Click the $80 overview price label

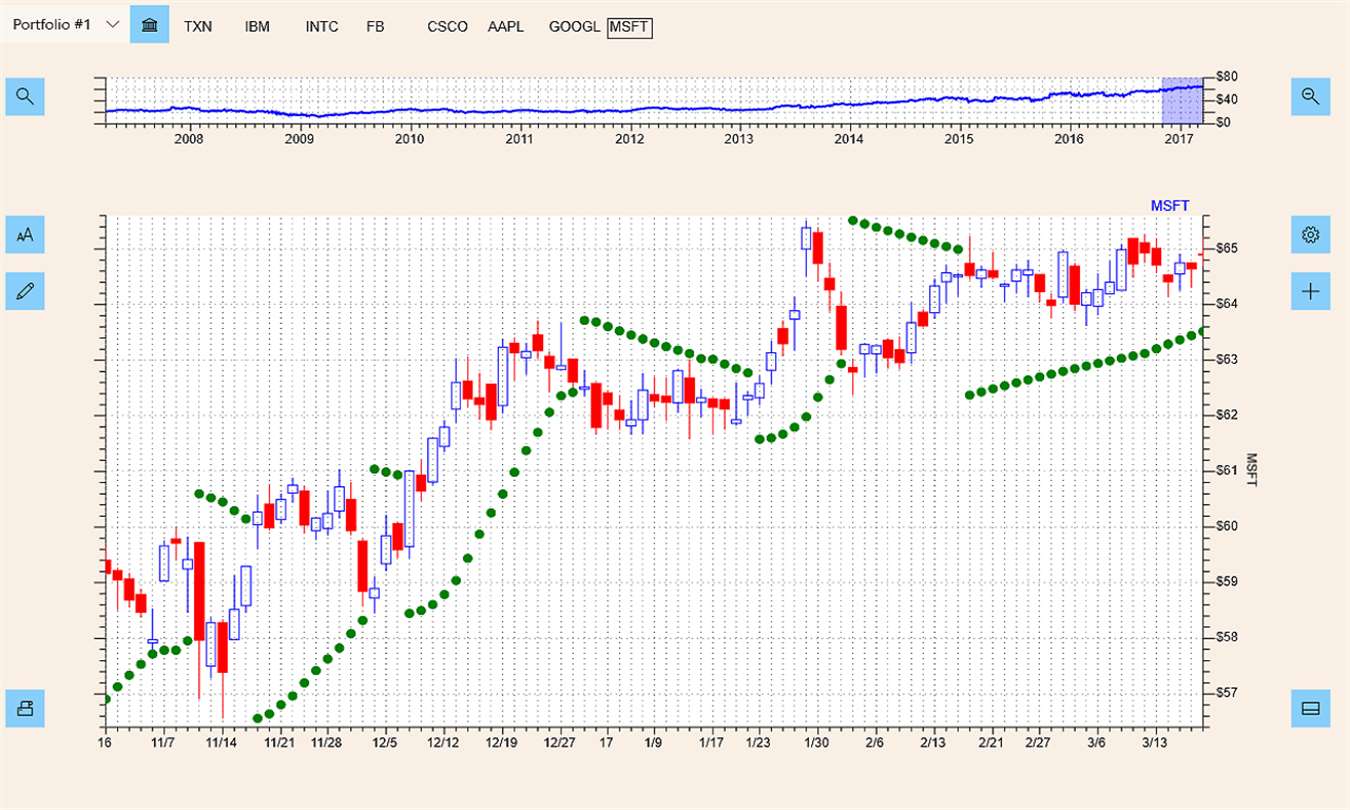click(x=1228, y=77)
